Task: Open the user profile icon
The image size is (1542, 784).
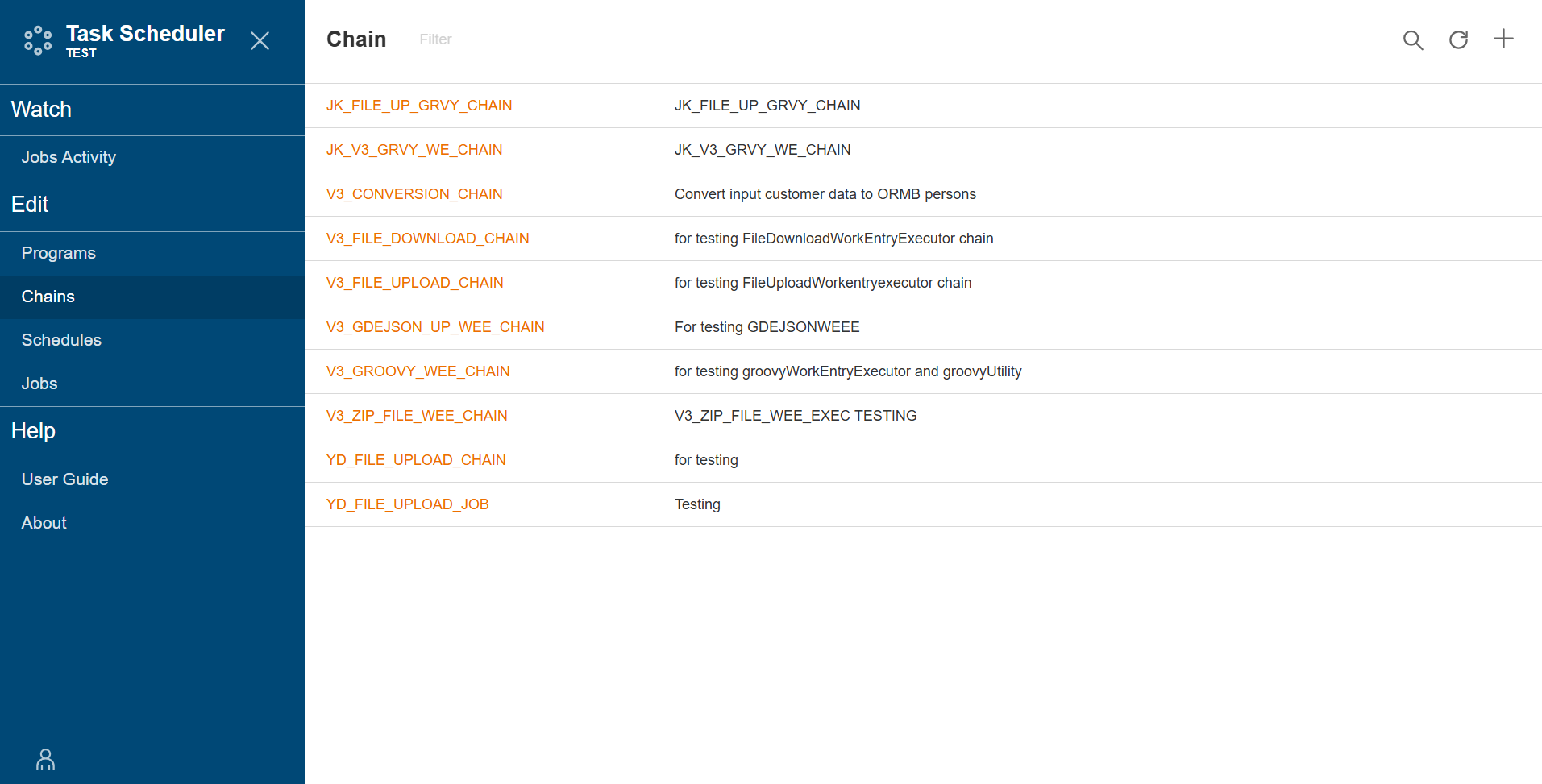Action: [x=46, y=759]
